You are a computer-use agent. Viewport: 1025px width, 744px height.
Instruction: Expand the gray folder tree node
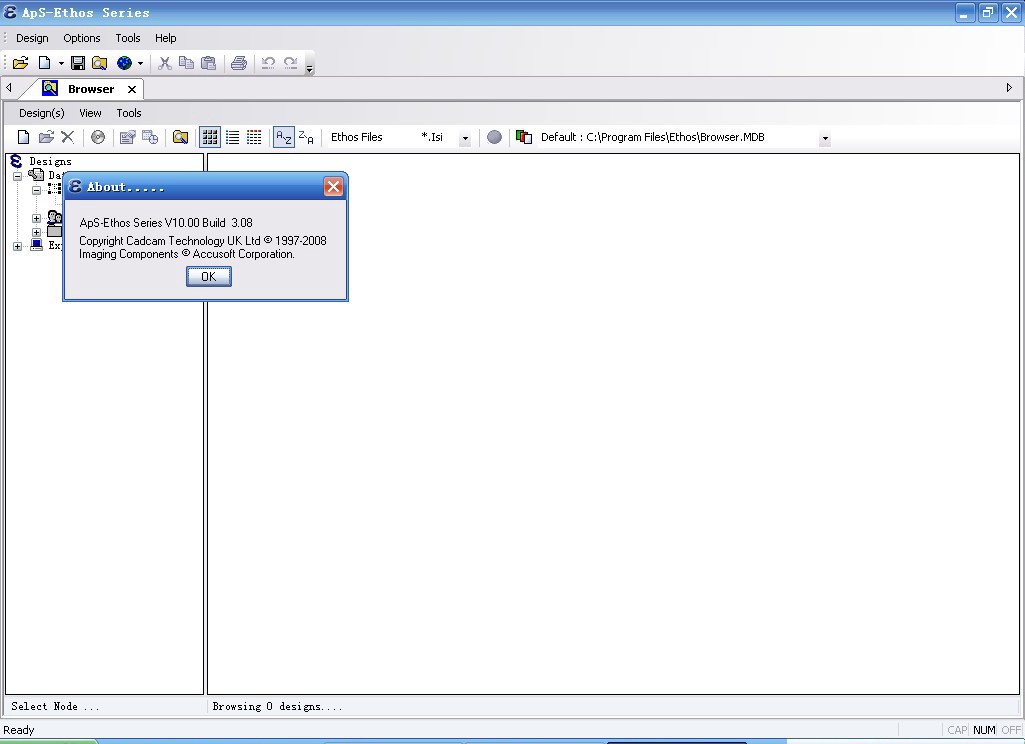(x=37, y=232)
